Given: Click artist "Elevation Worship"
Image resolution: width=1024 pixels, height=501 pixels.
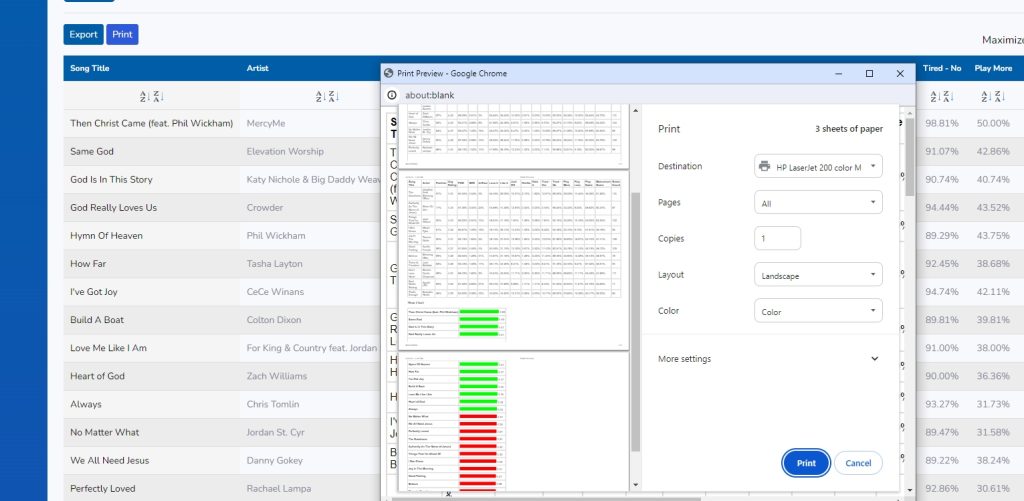Looking at the screenshot, I should point(285,151).
